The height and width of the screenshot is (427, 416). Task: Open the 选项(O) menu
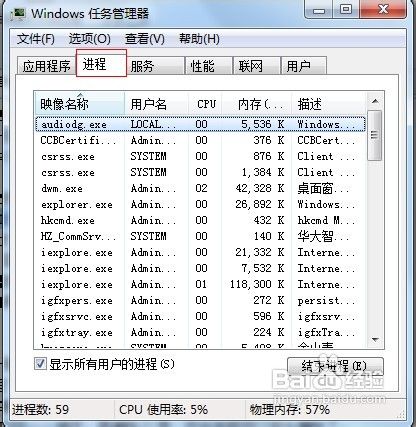[x=89, y=39]
